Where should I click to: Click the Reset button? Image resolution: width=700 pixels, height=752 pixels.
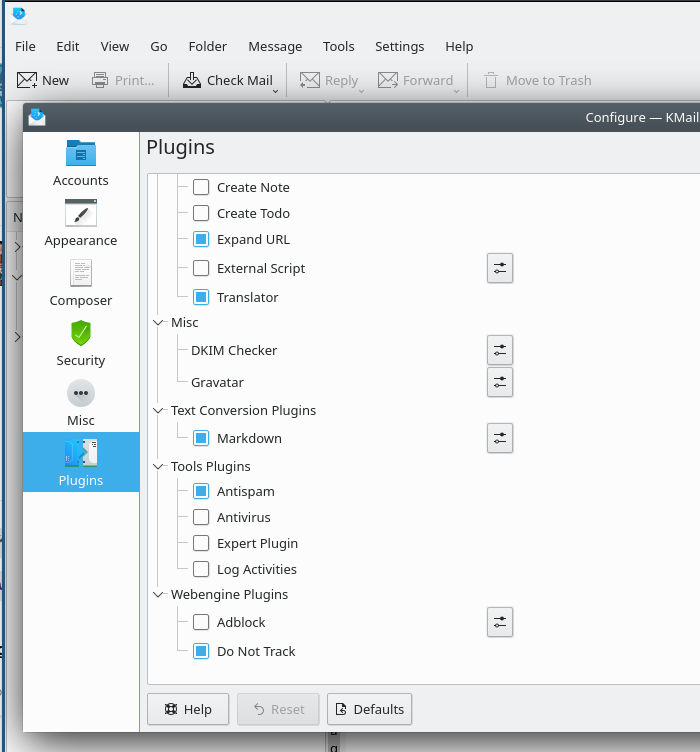click(x=278, y=709)
